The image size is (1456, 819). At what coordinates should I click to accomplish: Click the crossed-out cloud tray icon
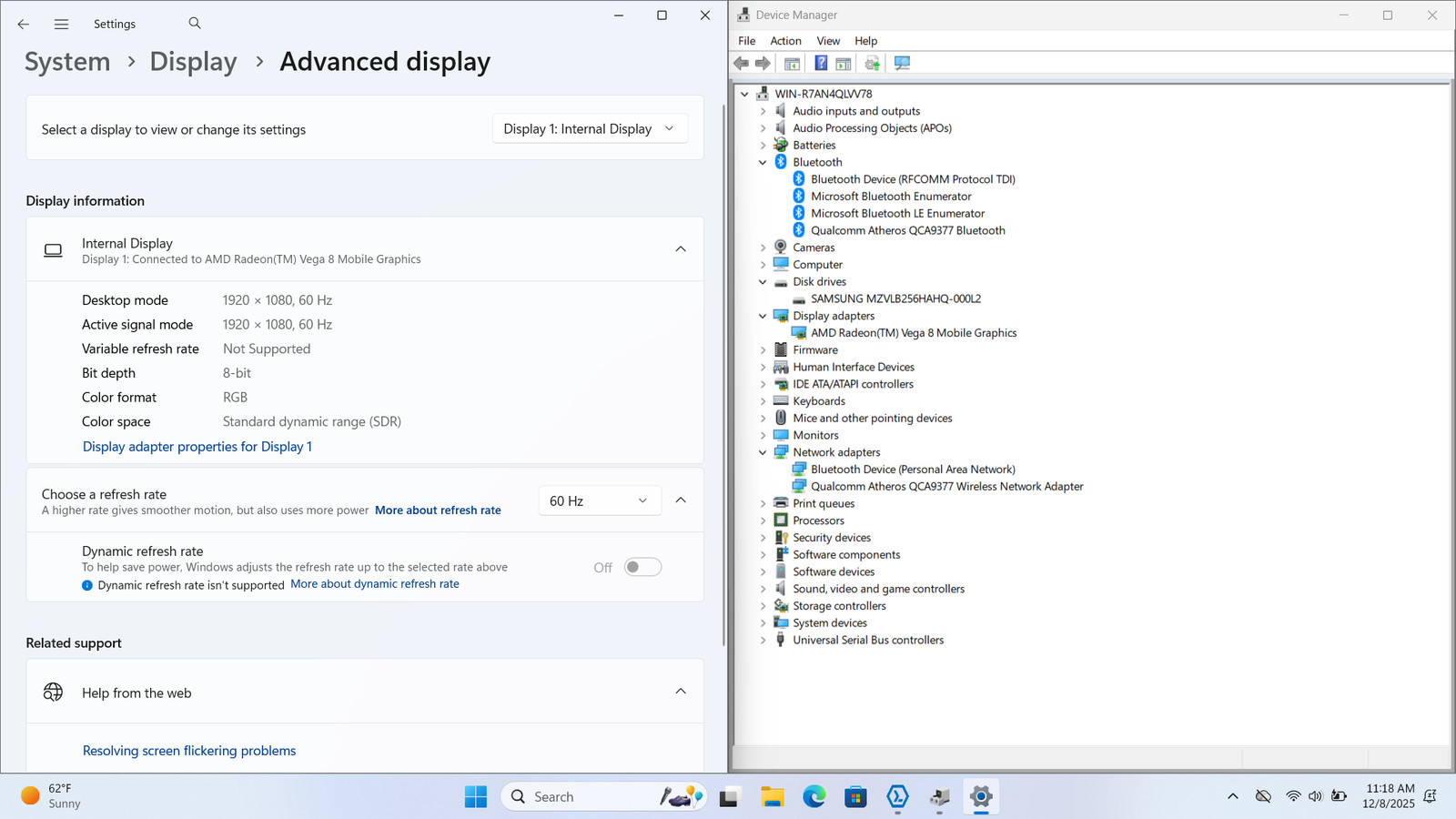[x=1263, y=796]
